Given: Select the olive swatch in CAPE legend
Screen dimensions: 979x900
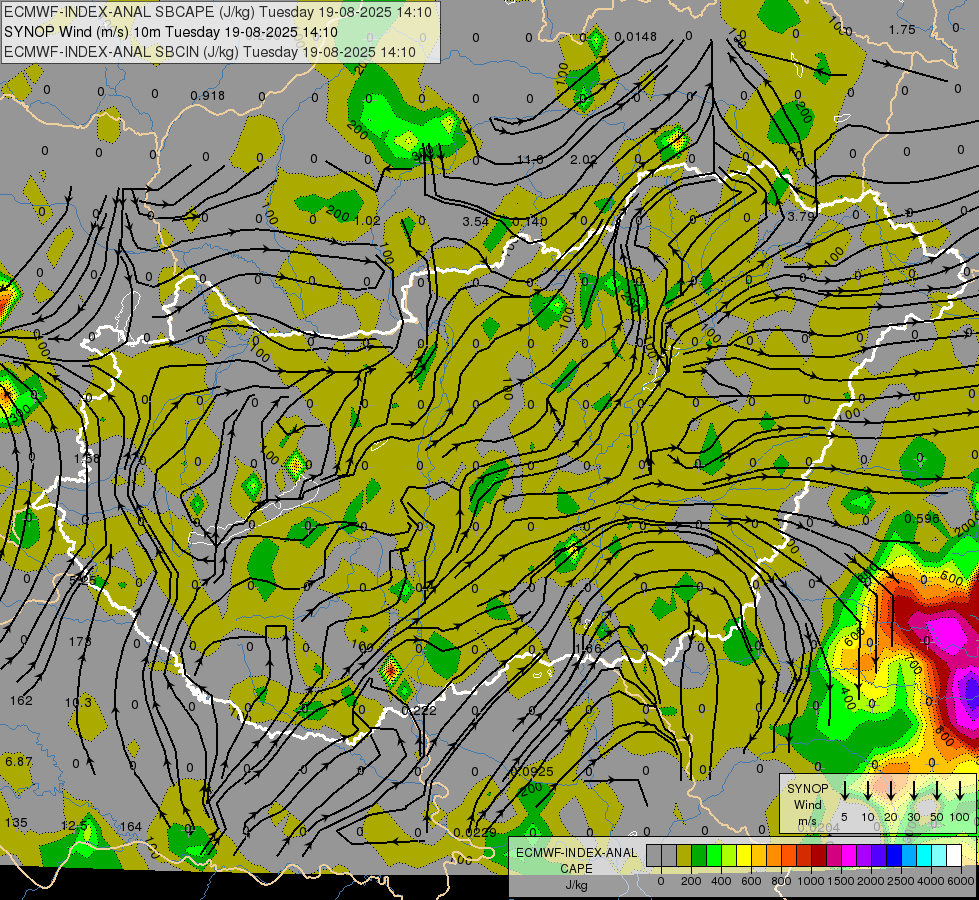Looking at the screenshot, I should click(x=684, y=855).
